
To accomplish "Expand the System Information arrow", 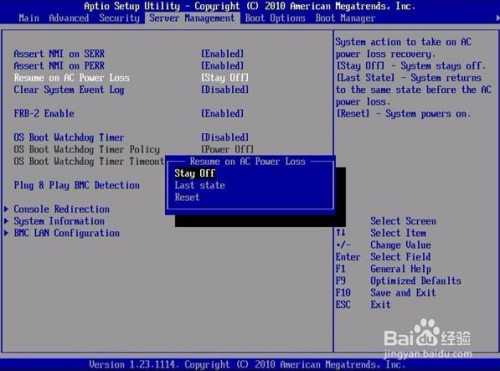I will [x=6, y=221].
